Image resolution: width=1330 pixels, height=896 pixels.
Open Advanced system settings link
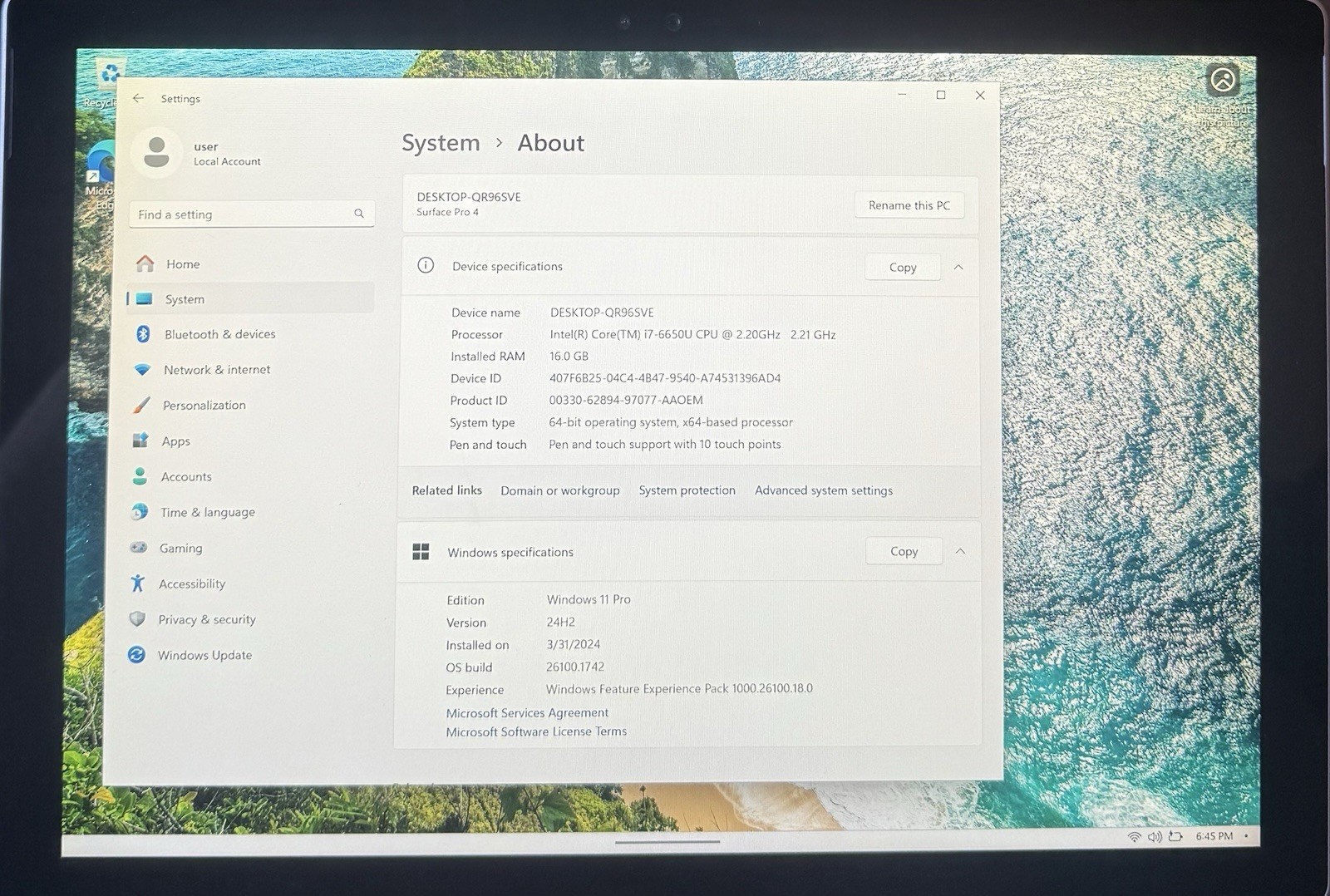[x=824, y=490]
